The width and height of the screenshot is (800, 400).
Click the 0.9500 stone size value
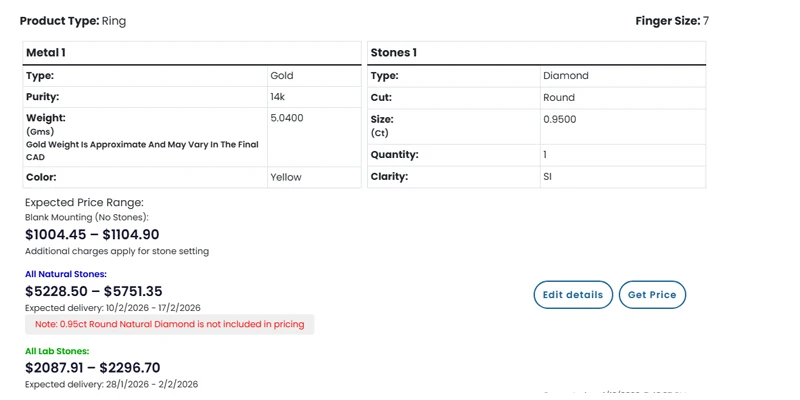tap(560, 119)
